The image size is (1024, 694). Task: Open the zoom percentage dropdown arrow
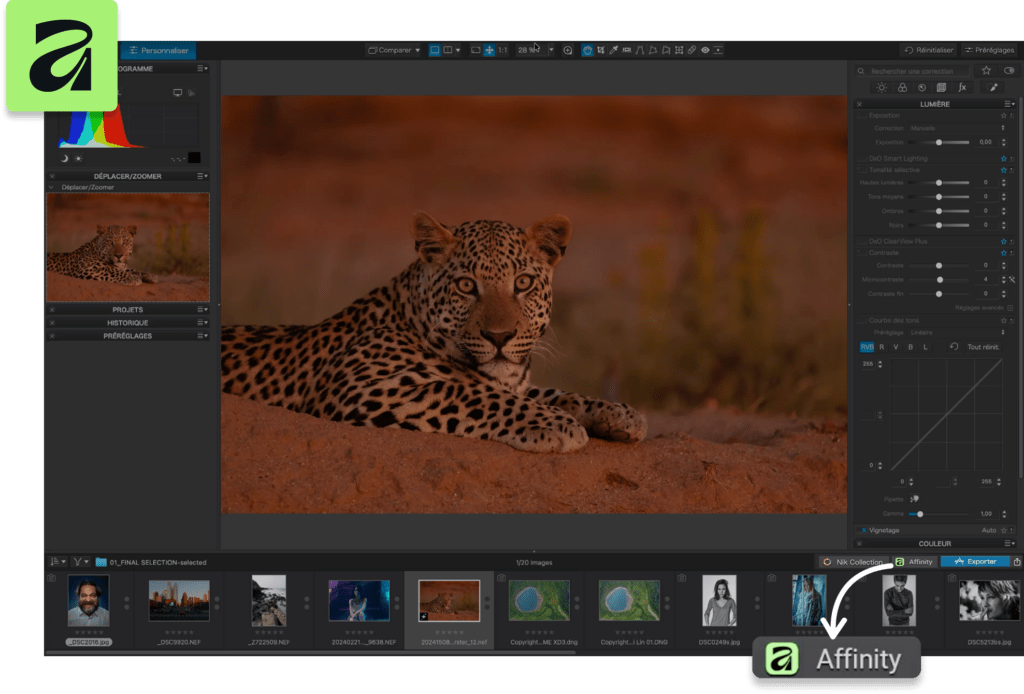pos(551,50)
